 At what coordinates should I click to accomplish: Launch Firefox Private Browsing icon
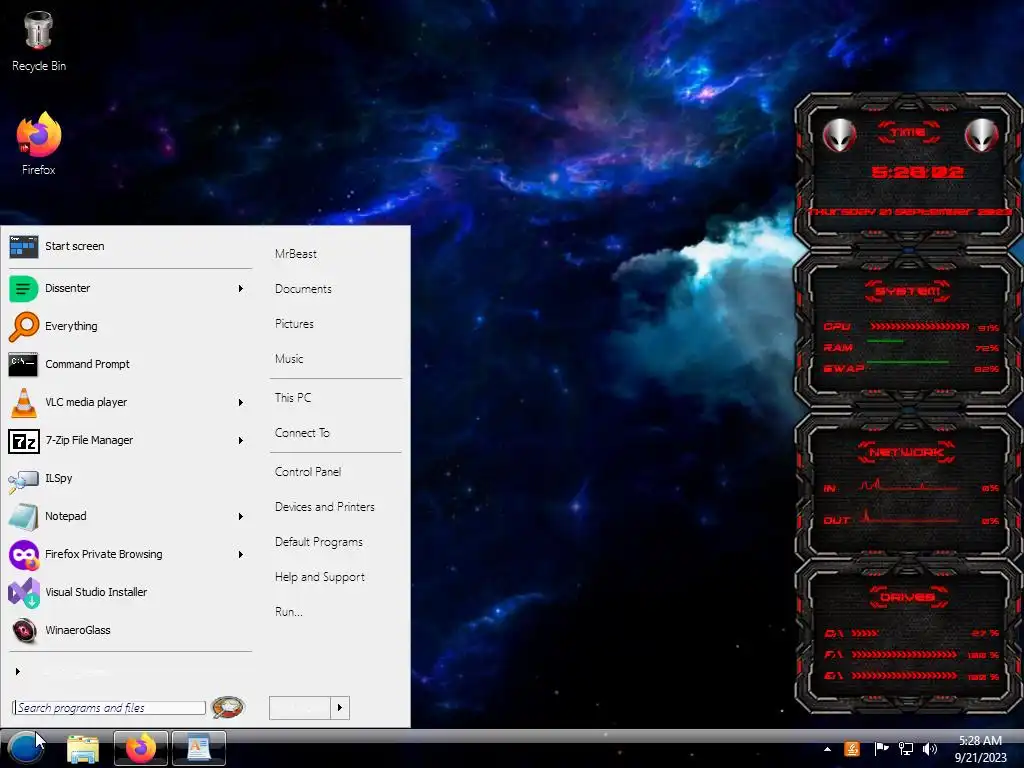click(24, 554)
